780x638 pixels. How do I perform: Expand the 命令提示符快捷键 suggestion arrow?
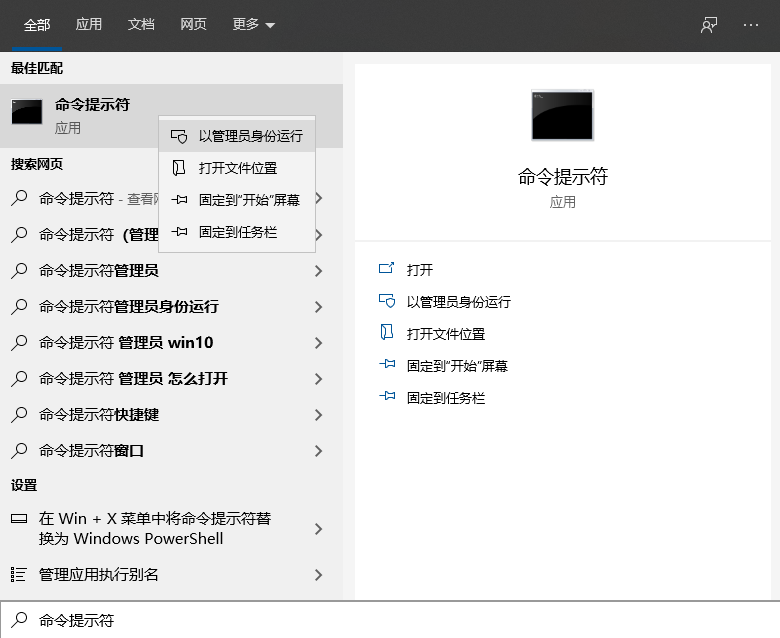pos(318,415)
